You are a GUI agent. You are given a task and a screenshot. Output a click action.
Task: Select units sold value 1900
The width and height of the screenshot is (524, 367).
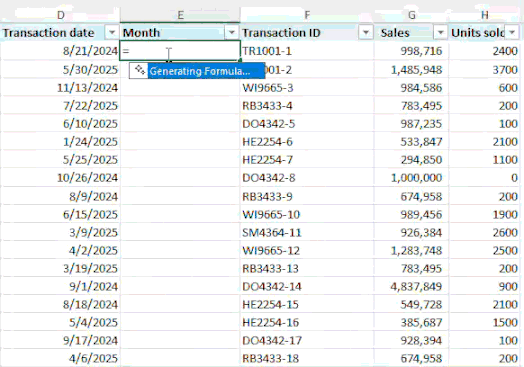click(x=485, y=214)
